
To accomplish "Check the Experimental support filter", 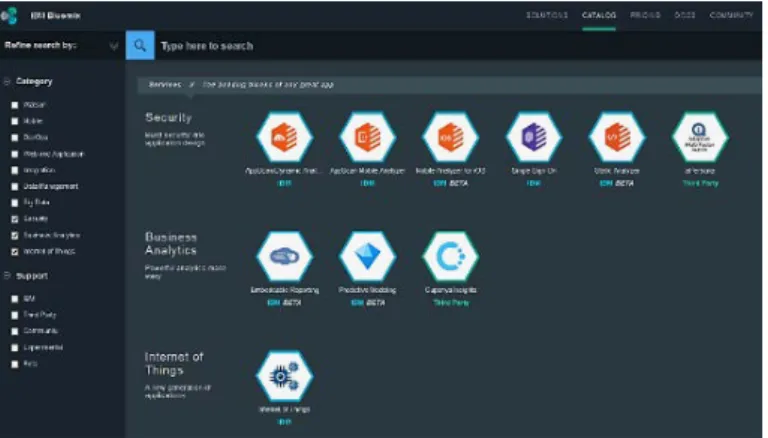I will [15, 348].
